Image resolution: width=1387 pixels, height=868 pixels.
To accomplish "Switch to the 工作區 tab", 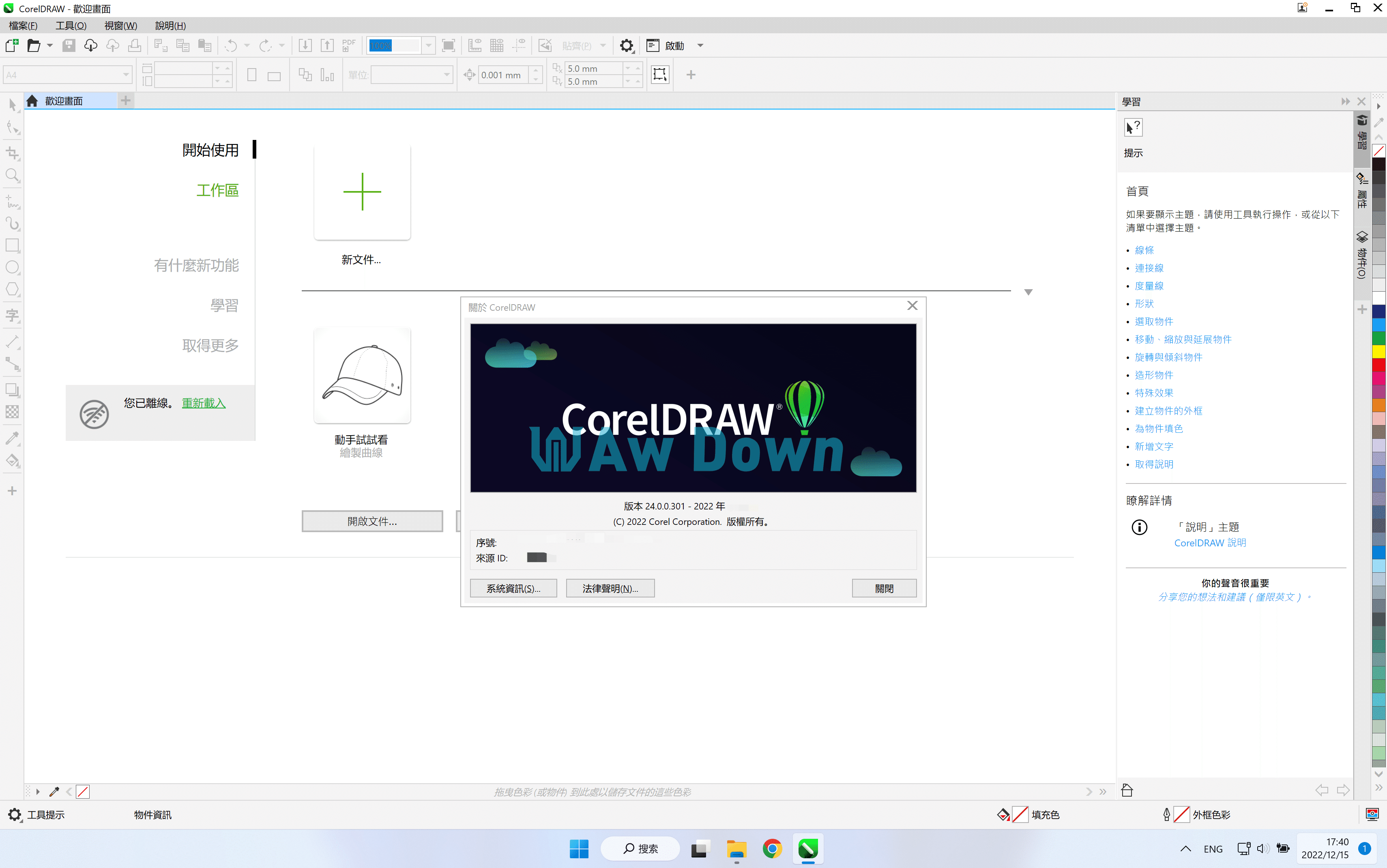I will point(217,190).
